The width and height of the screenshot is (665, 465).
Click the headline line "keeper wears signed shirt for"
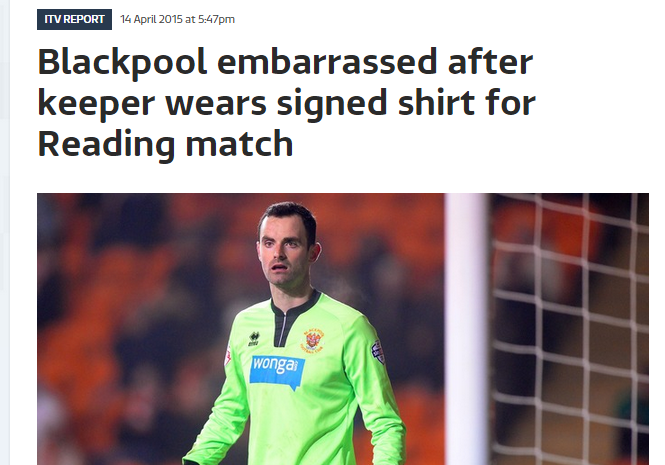click(287, 103)
